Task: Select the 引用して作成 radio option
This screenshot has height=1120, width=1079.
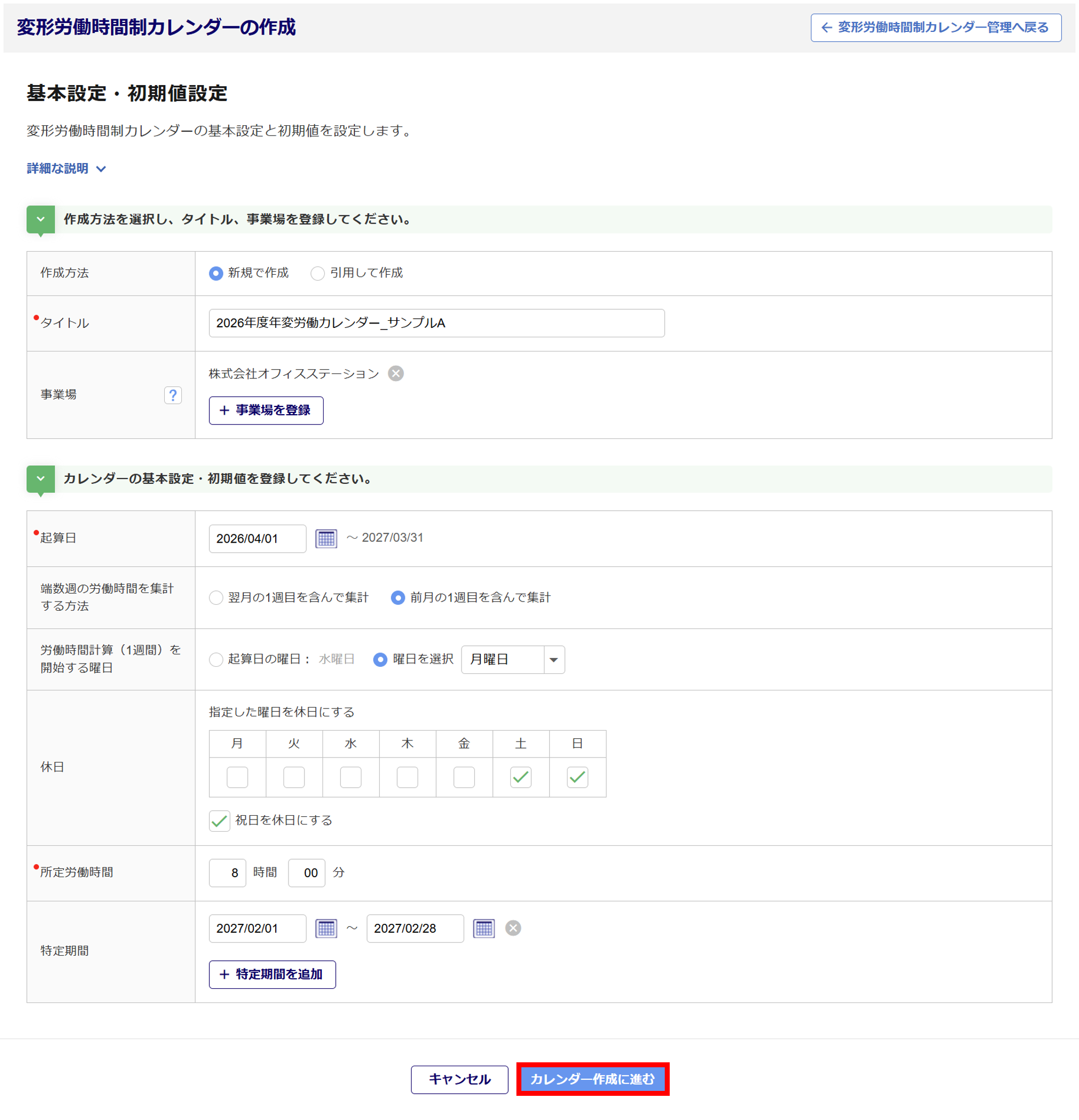Action: (317, 274)
